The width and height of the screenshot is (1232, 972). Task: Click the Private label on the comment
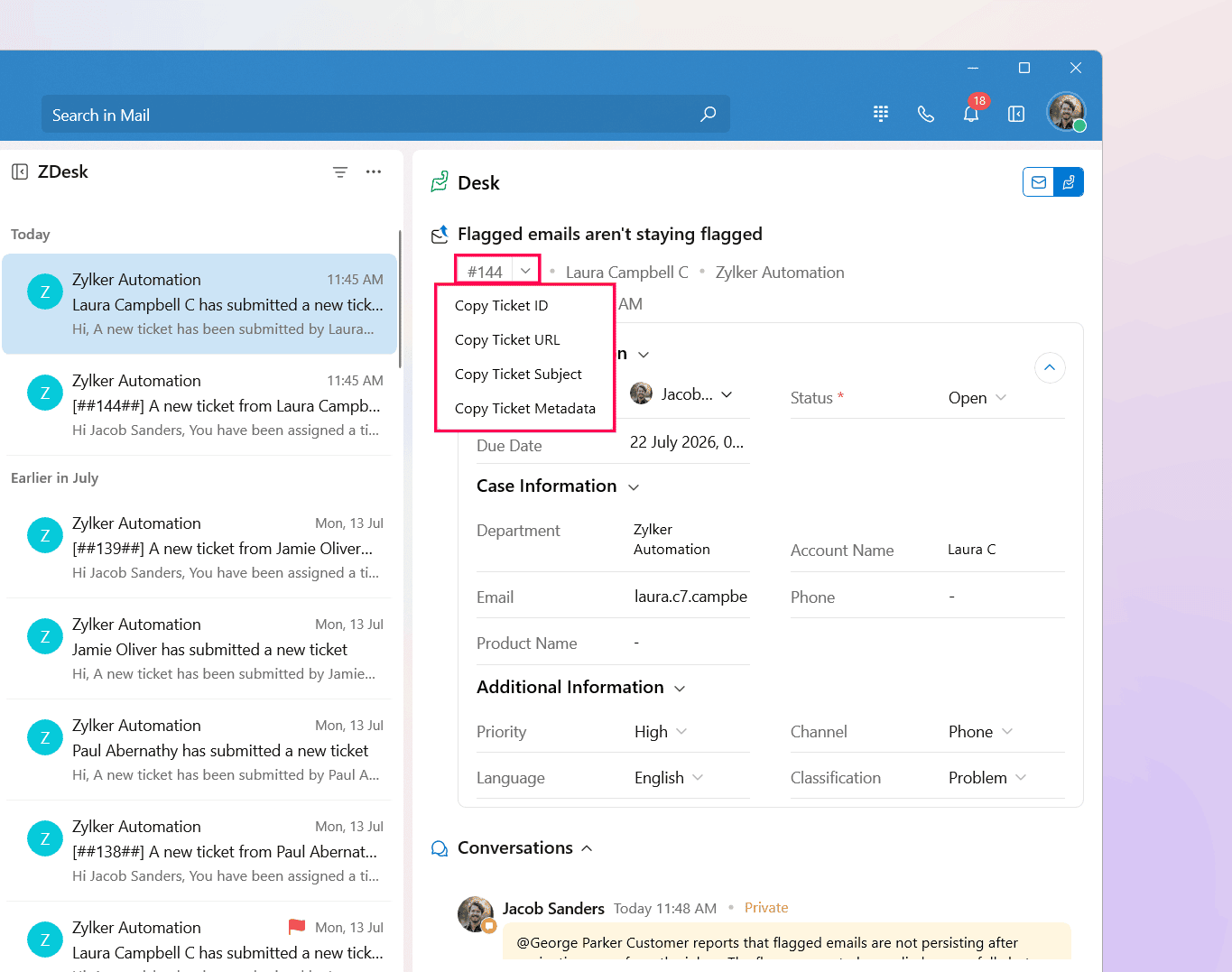pyautogui.click(x=766, y=908)
